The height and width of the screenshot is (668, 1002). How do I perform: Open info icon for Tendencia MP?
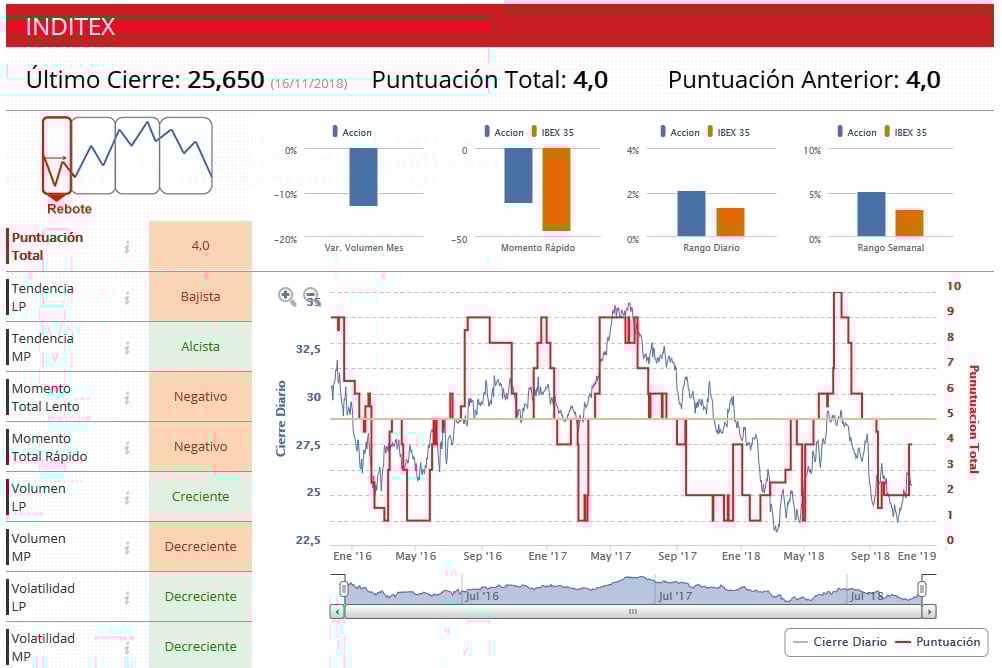tap(127, 347)
